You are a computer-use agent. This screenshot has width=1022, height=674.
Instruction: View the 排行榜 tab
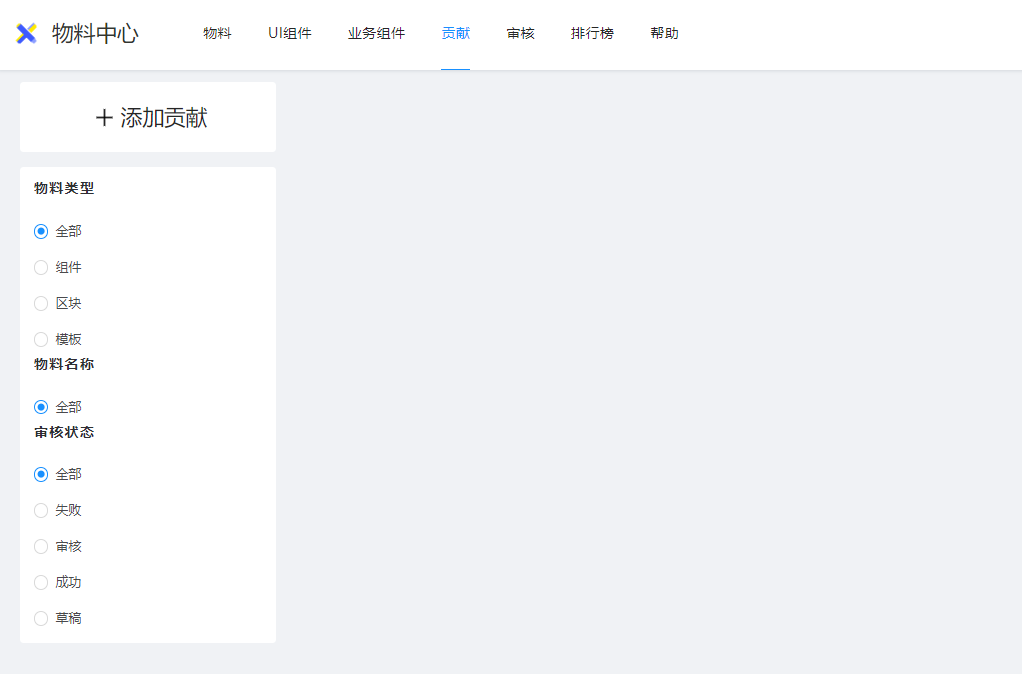point(592,34)
